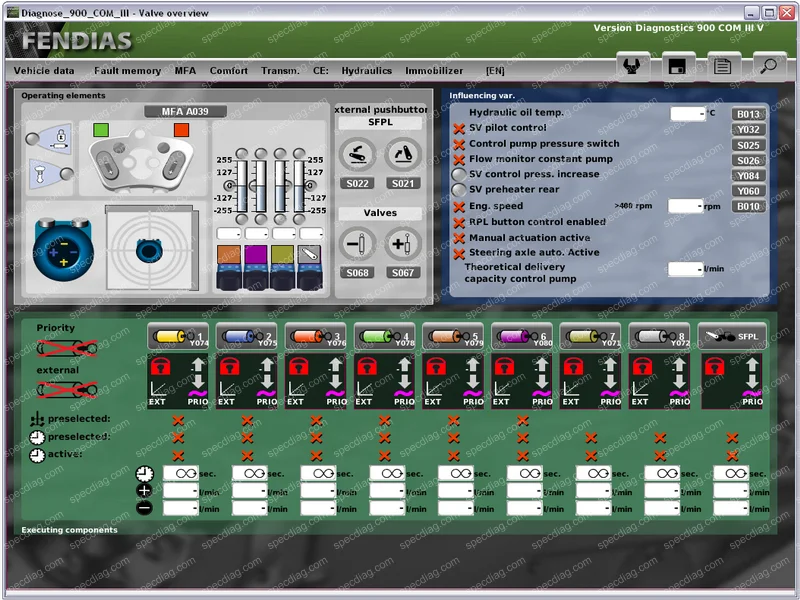Screen dimensions: 800x600
Task: Click the magnifying glass search icon
Action: [x=767, y=67]
